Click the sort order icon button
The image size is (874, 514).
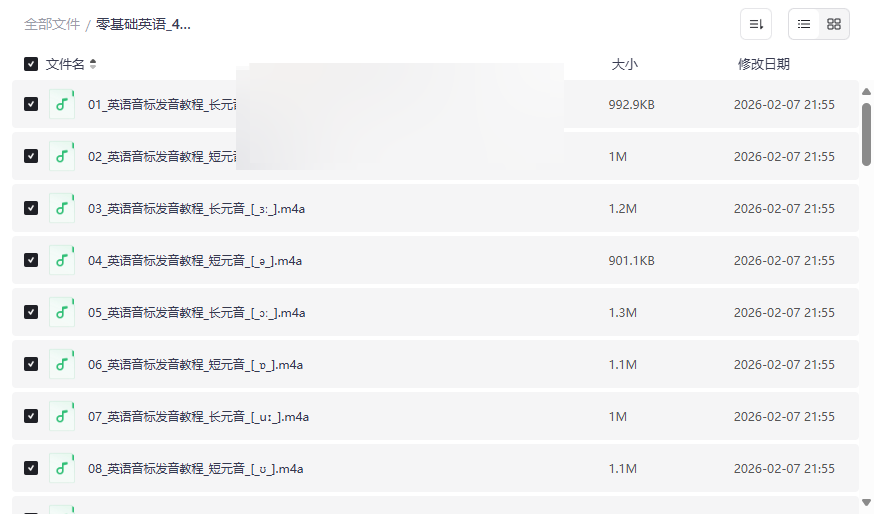756,24
